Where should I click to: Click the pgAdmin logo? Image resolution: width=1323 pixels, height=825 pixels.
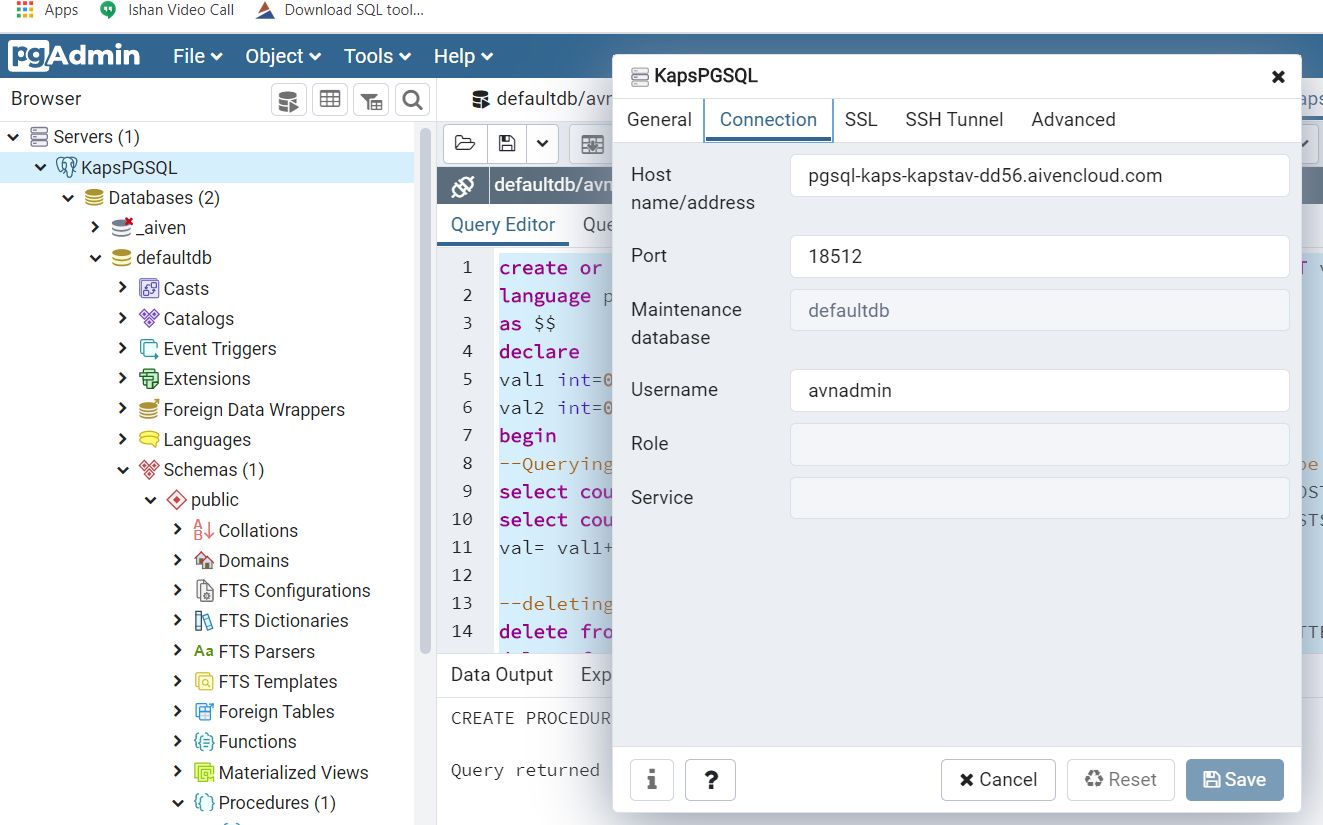coord(74,56)
